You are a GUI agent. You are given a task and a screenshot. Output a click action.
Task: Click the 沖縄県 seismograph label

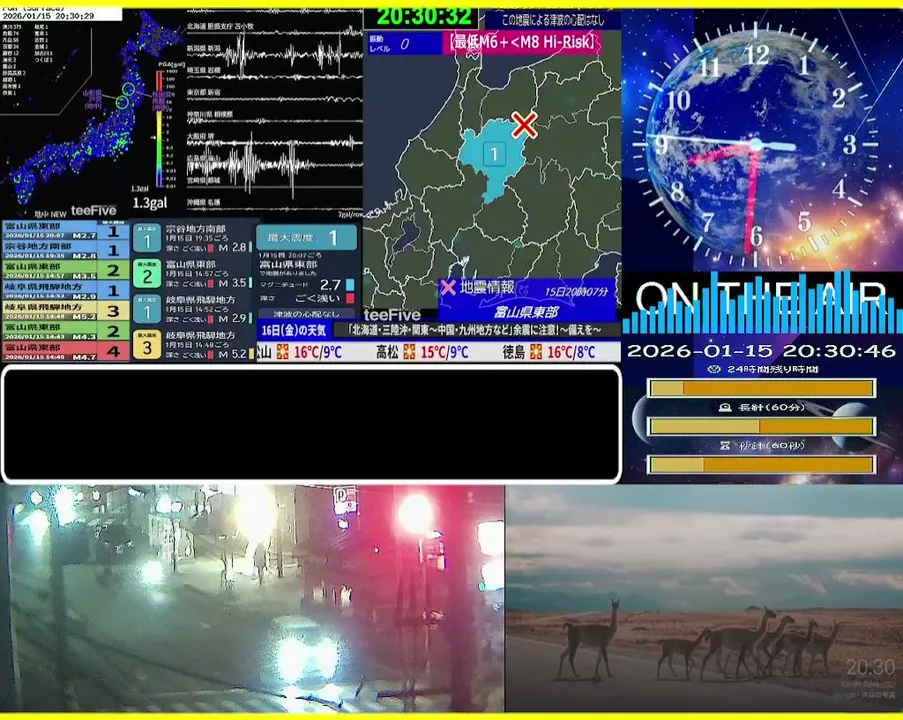(x=203, y=202)
